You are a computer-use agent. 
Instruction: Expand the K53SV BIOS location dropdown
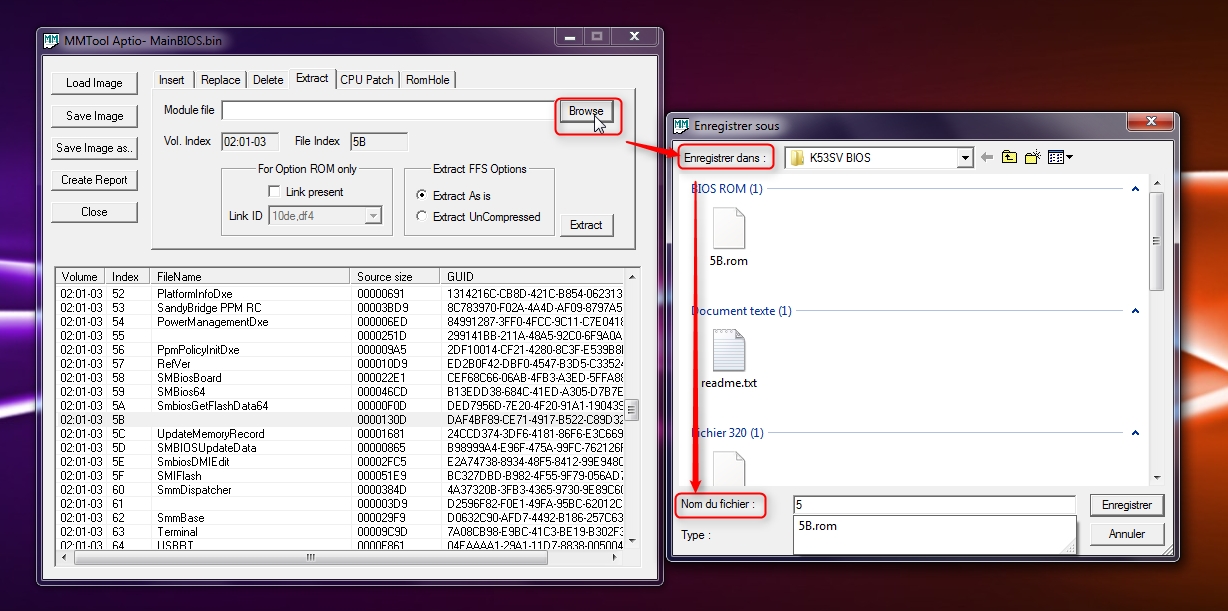tap(964, 158)
